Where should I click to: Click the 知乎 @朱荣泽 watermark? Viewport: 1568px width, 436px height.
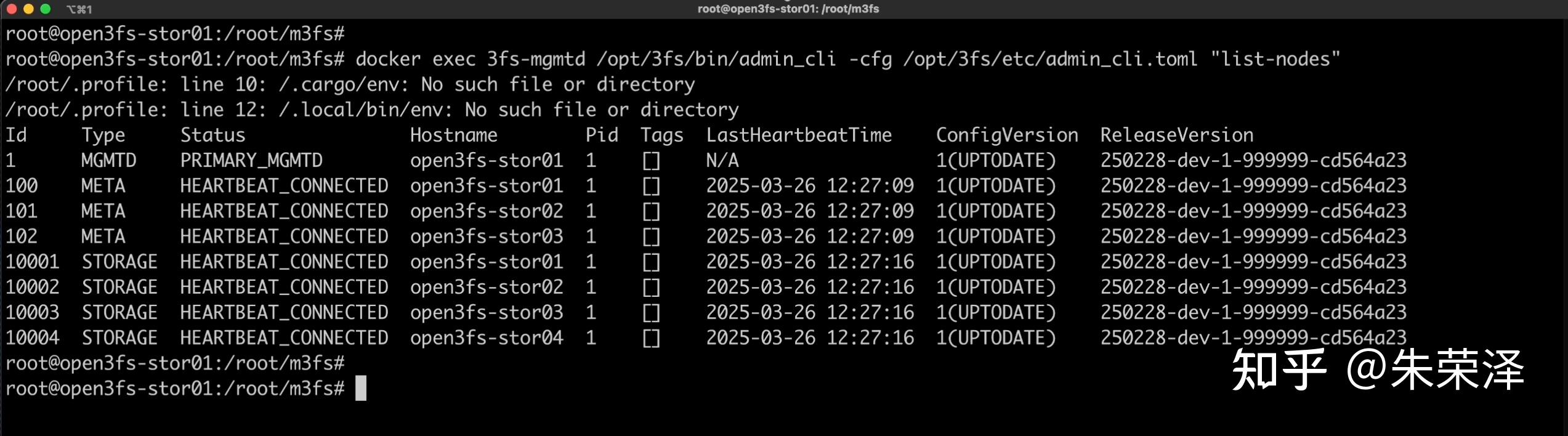[x=1377, y=369]
